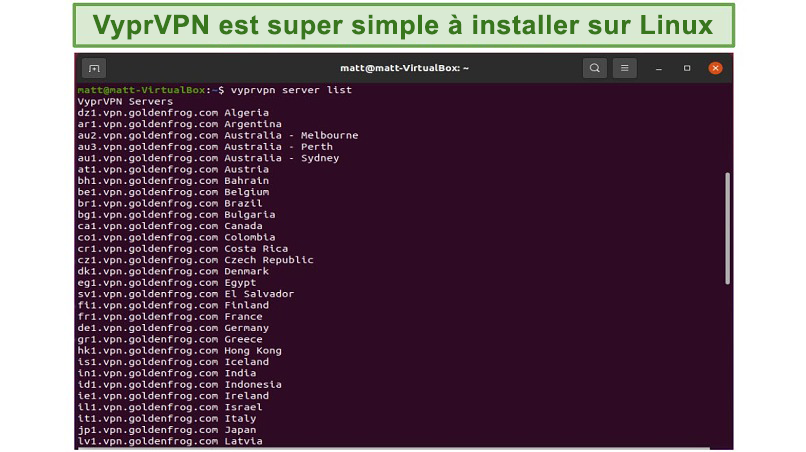Select the France server row

[170, 316]
